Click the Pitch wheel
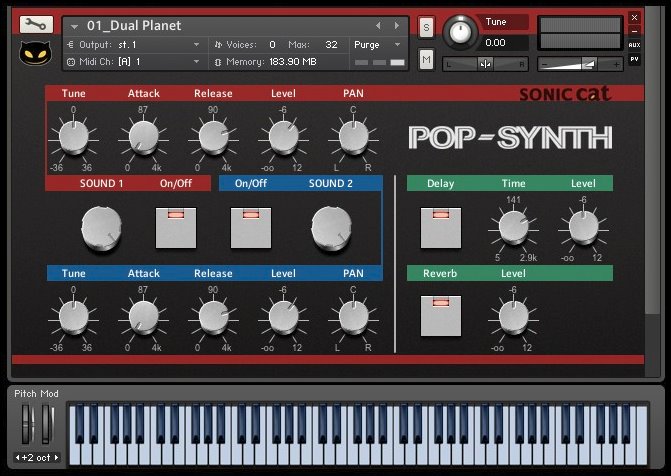 pos(27,424)
